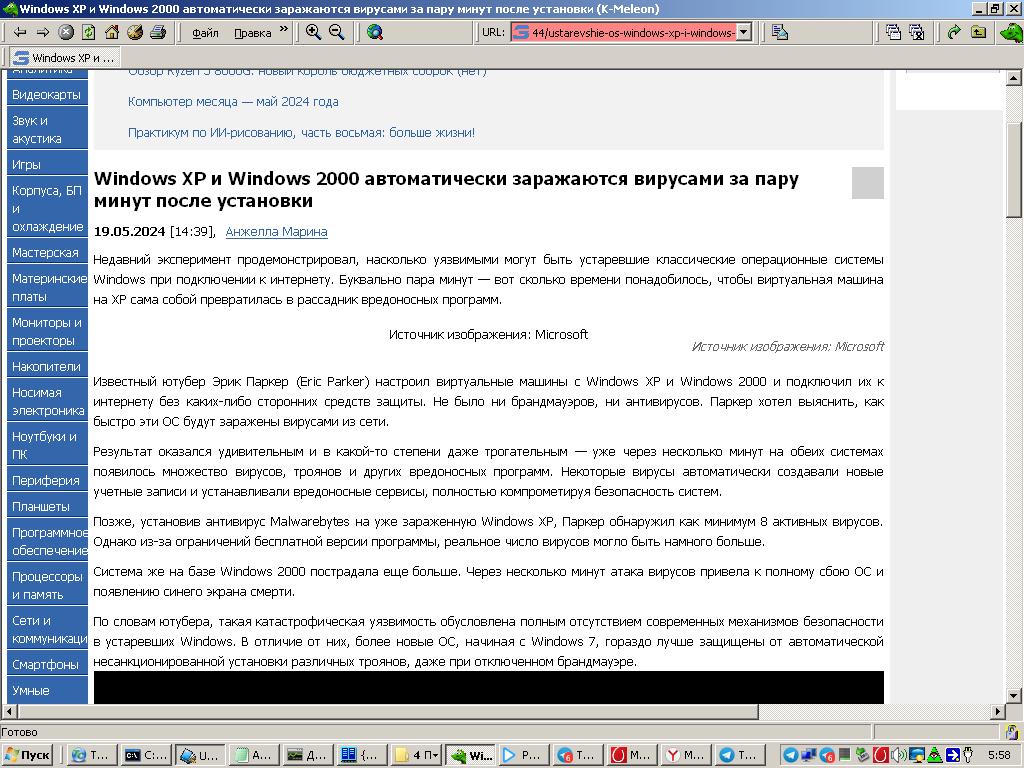Click the network computers tray icon
Image resolution: width=1024 pixels, height=768 pixels.
click(809, 755)
